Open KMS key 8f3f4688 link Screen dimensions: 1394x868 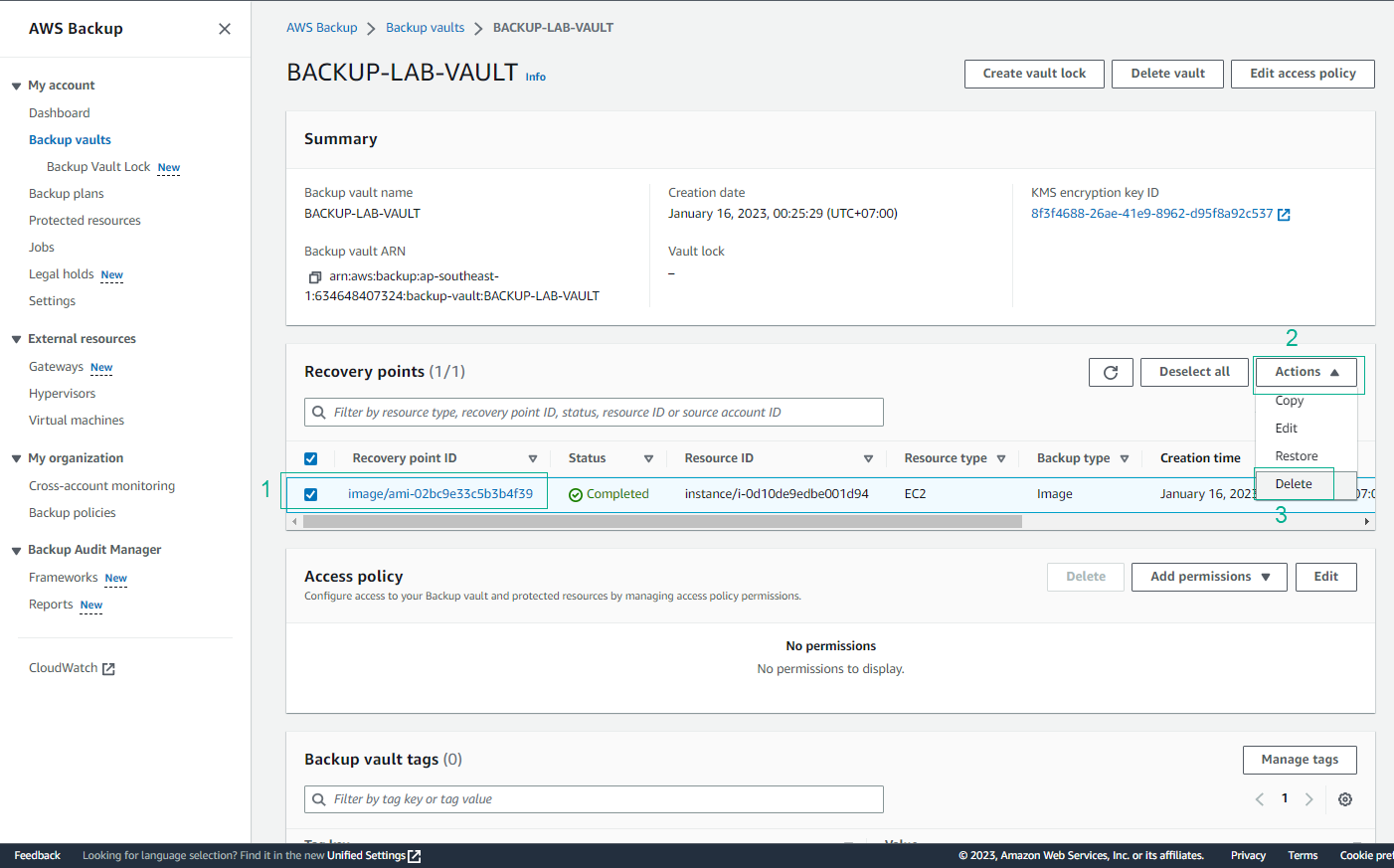[1151, 214]
